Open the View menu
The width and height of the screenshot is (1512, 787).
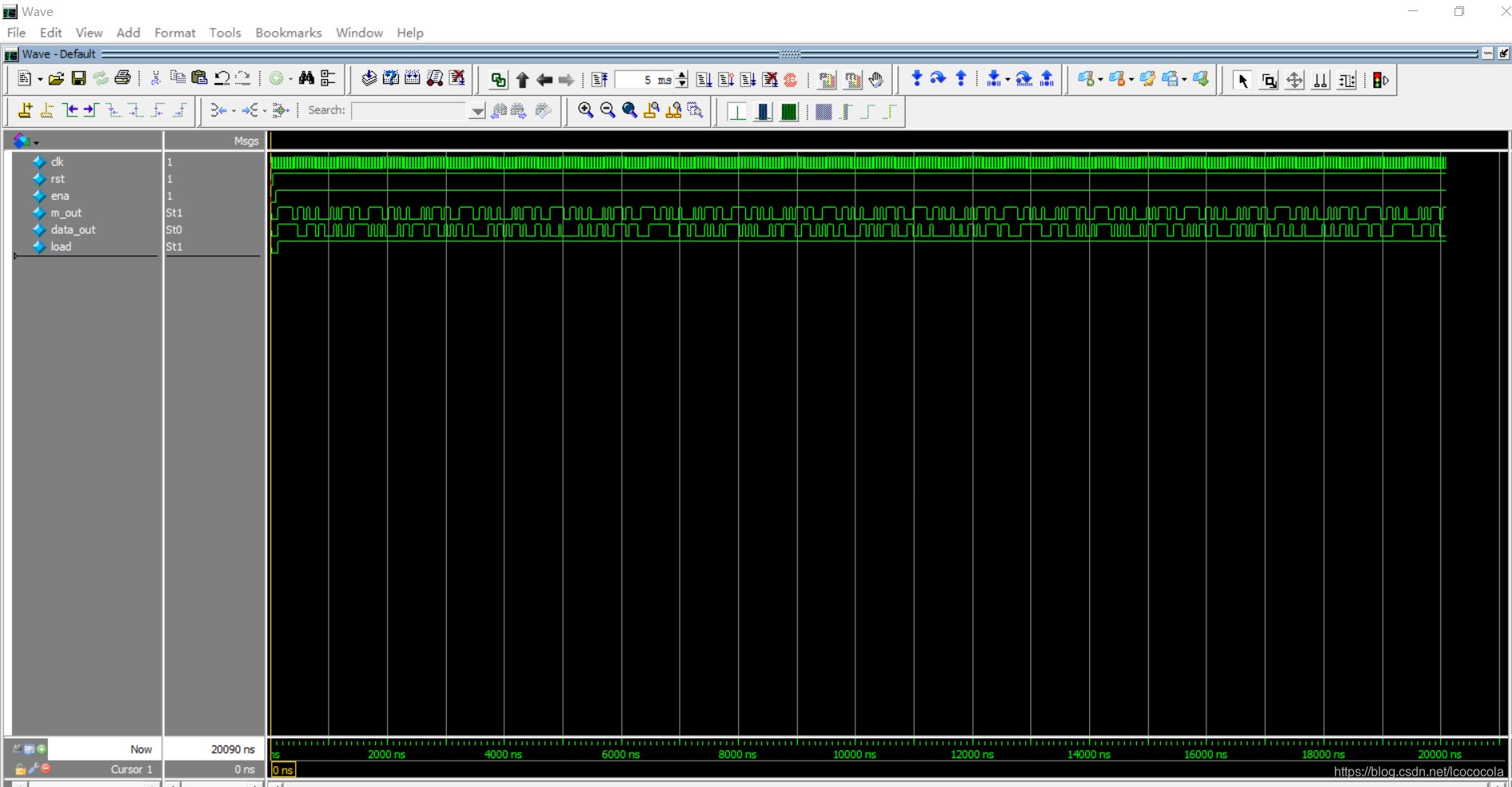[x=89, y=33]
